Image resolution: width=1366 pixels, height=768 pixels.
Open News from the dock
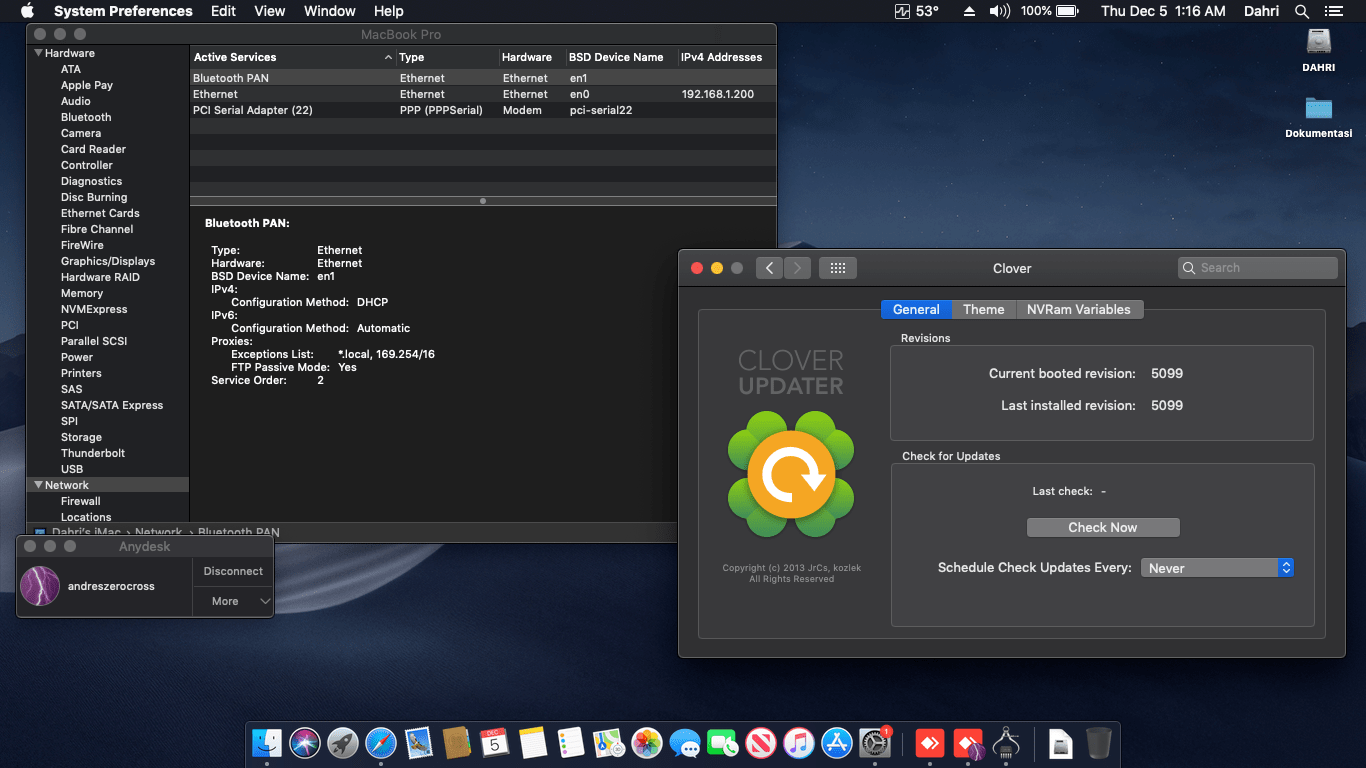click(761, 743)
